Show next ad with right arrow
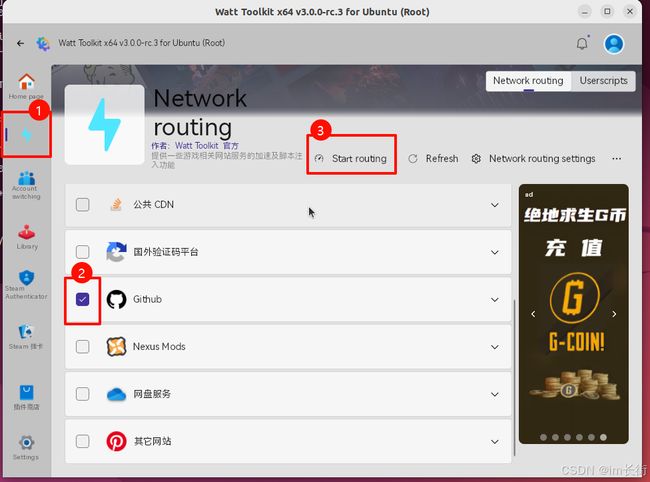 coord(614,314)
